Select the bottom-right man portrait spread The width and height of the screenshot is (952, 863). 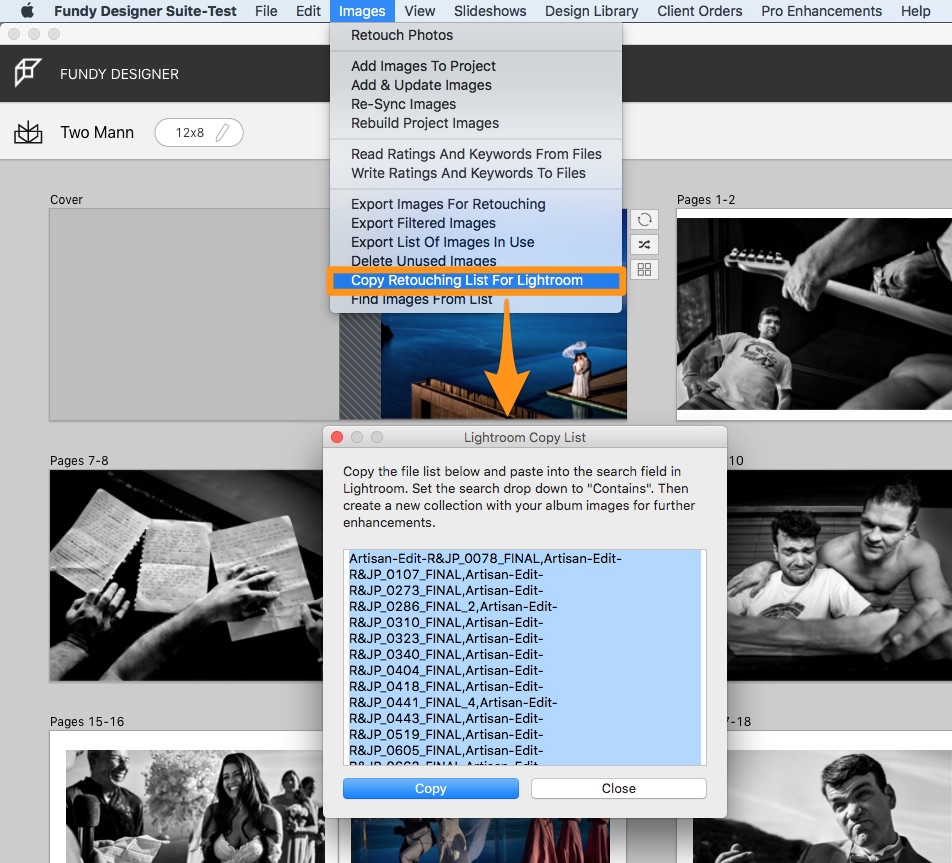pos(823,808)
